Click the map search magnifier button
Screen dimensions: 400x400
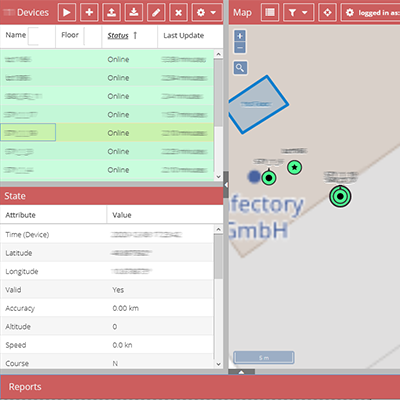click(240, 68)
